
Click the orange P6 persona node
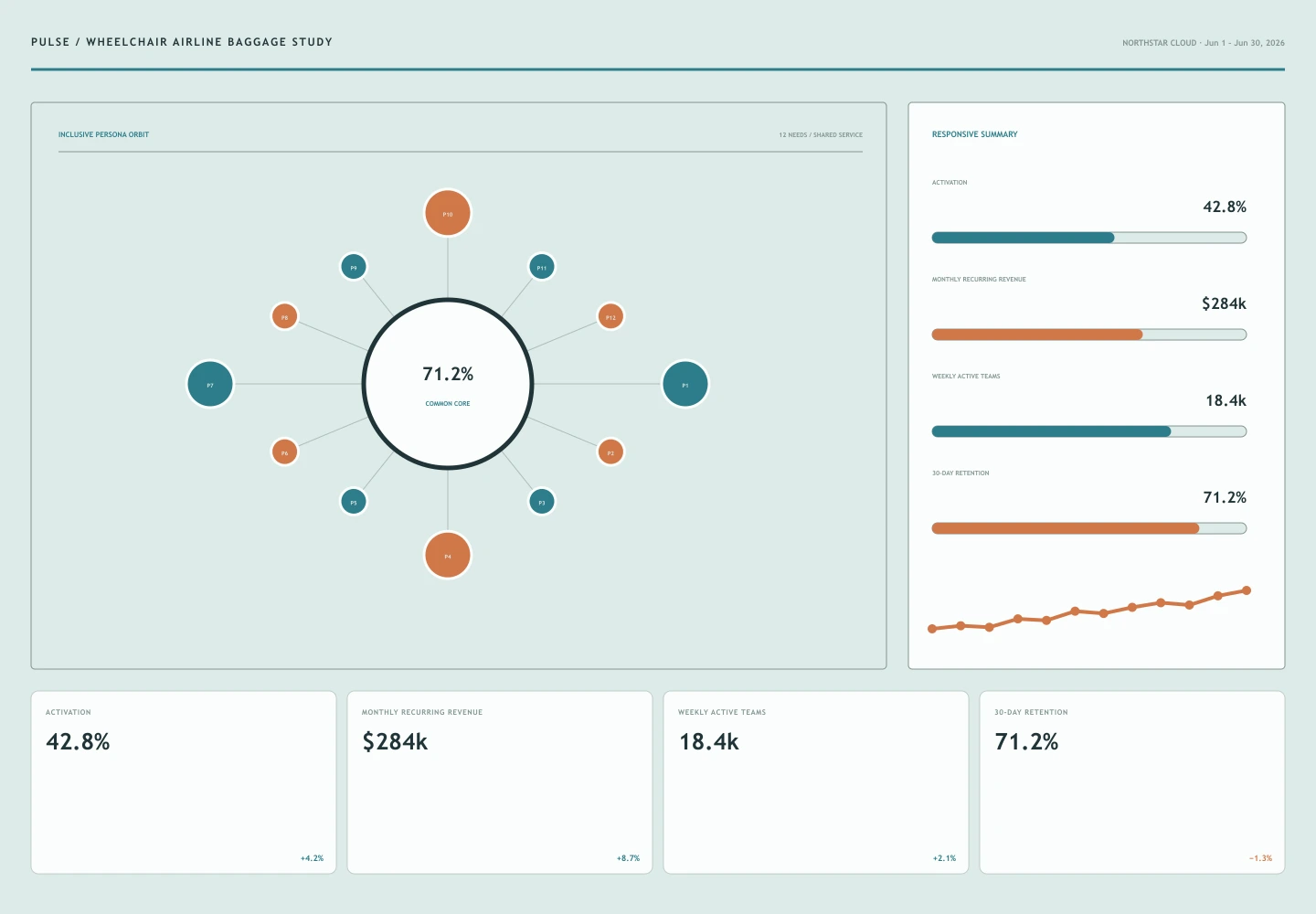284,452
